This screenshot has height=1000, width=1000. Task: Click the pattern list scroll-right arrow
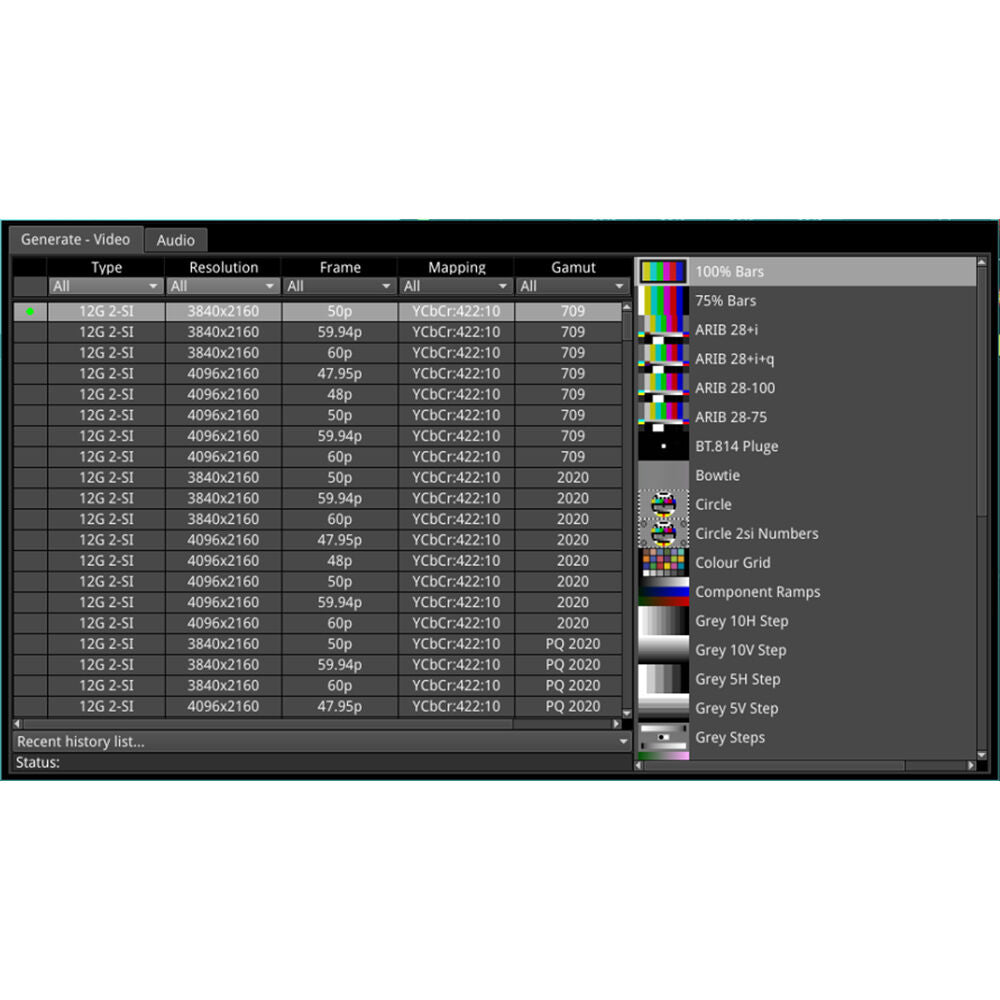click(971, 765)
